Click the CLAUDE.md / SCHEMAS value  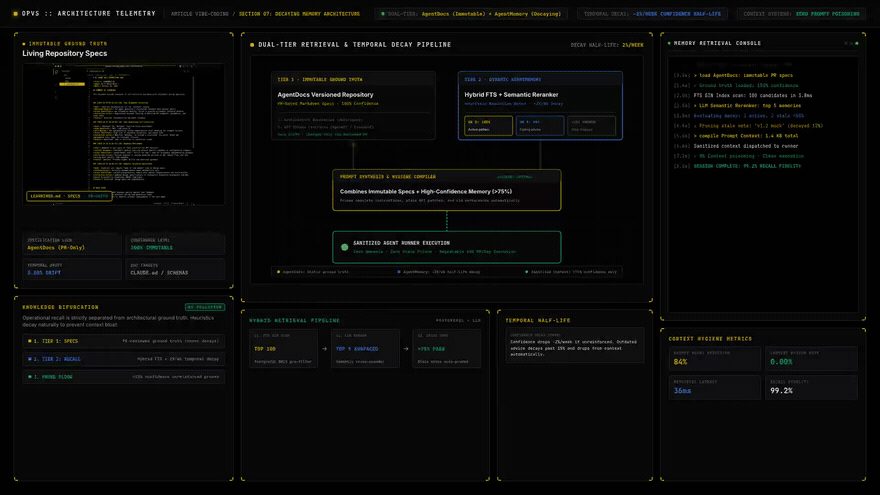159,273
